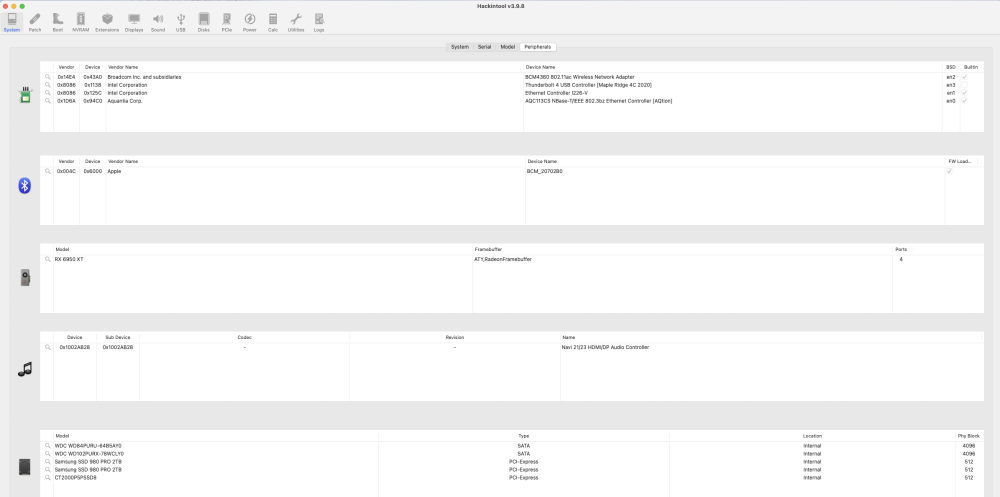The image size is (1000, 497).
Task: Toggle FW Loaded checkbox for BCM_2070B0
Action: point(950,172)
